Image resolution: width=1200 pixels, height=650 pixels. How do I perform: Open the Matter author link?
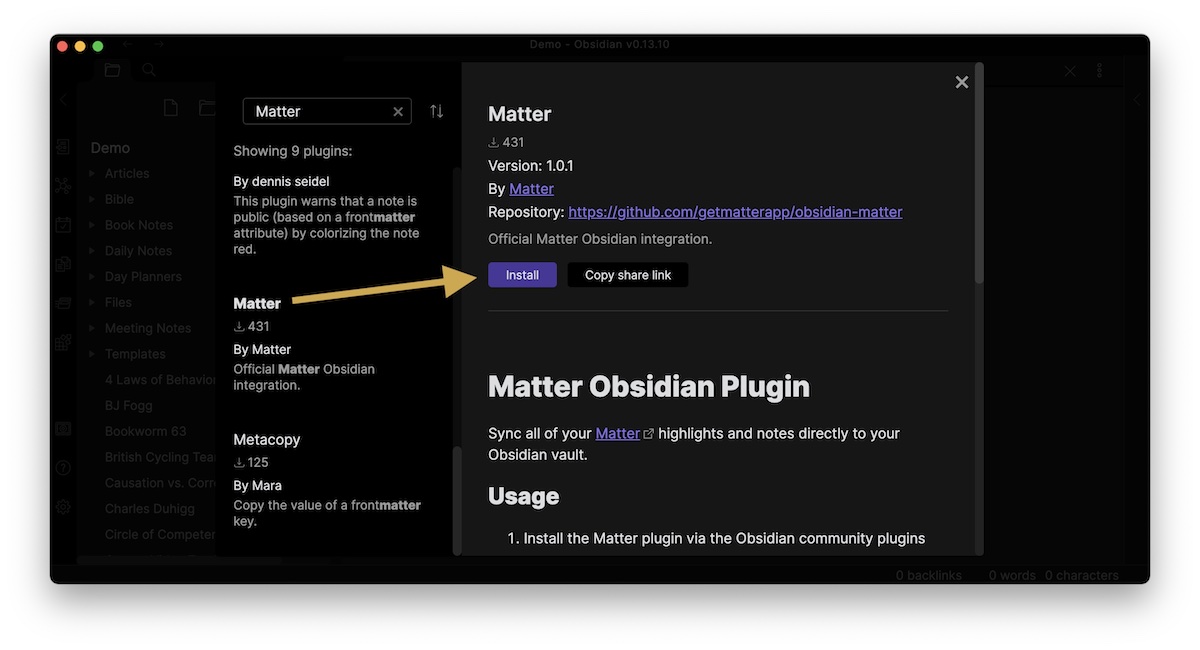531,189
